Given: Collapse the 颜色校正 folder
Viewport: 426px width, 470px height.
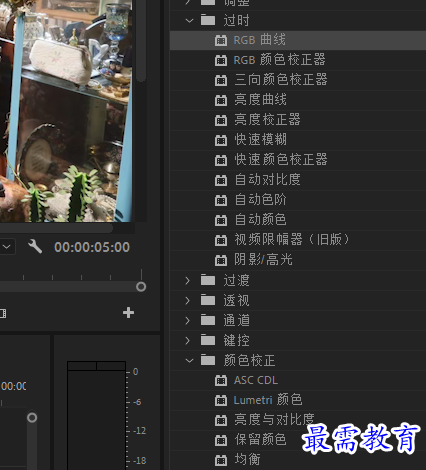Looking at the screenshot, I should (189, 361).
